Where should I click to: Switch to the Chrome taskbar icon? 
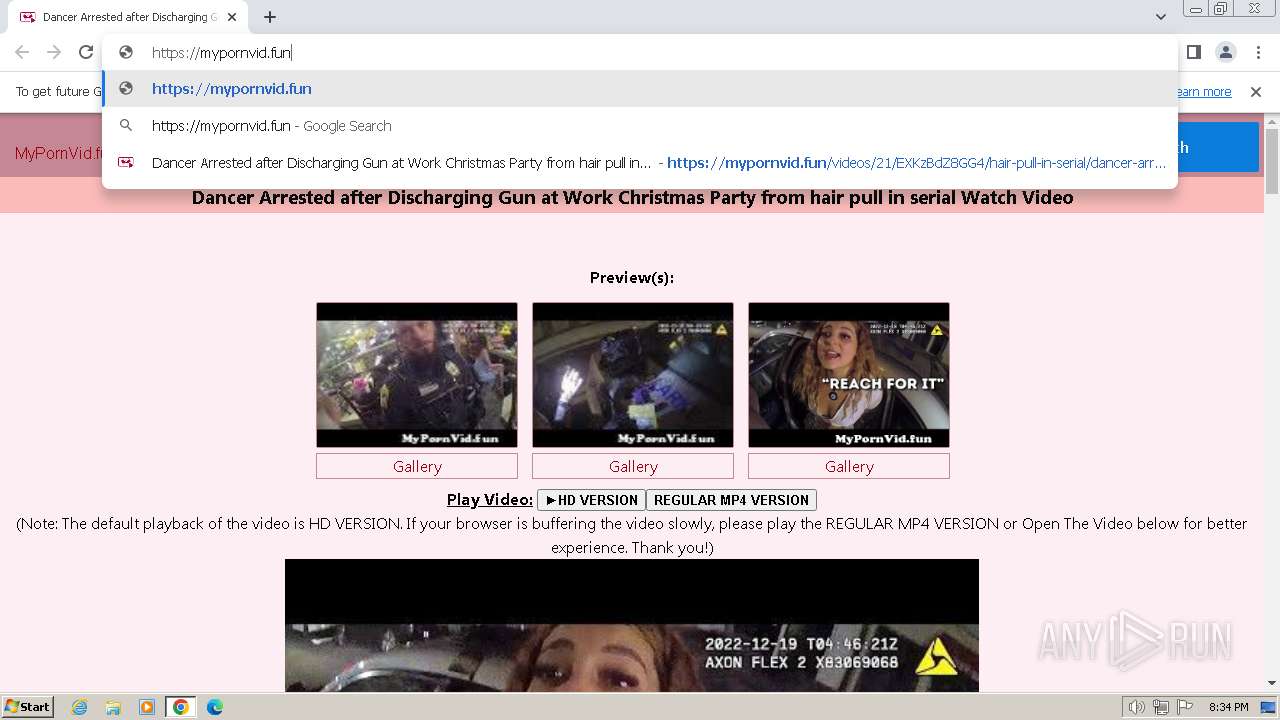coord(180,707)
